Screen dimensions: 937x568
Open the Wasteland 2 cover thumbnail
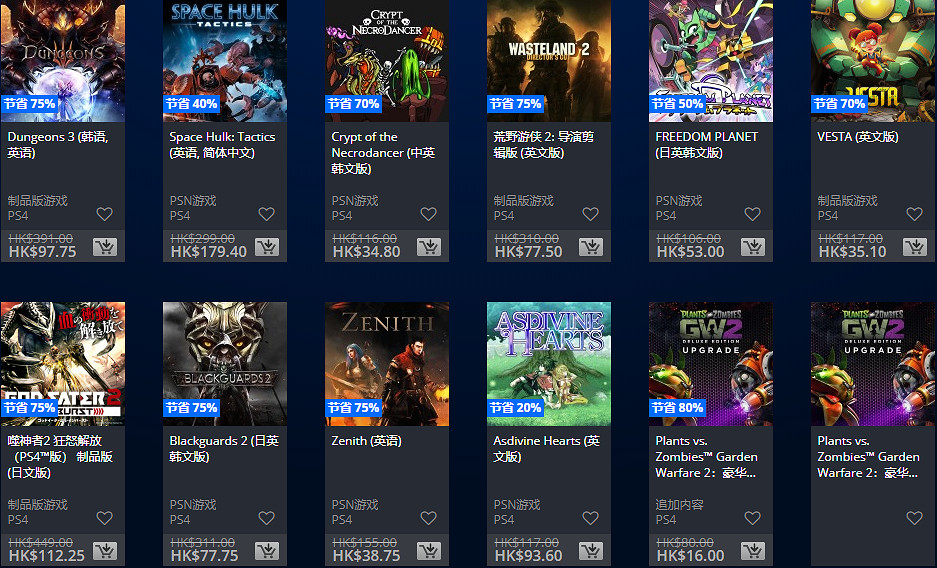(549, 61)
